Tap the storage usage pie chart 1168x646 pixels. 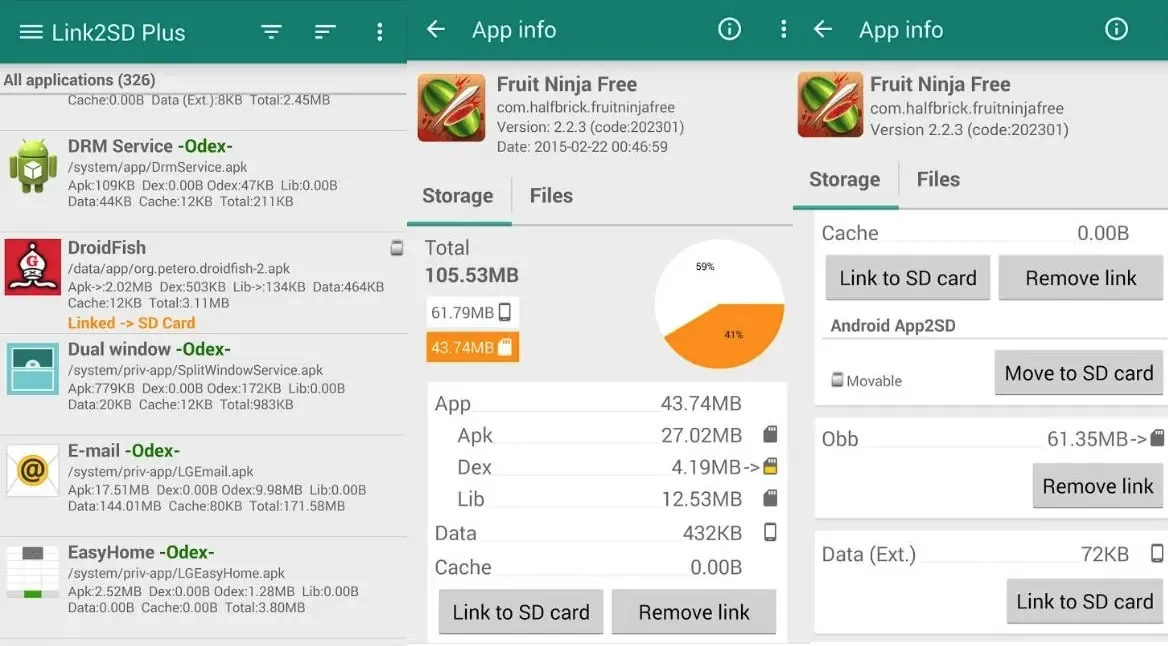719,305
